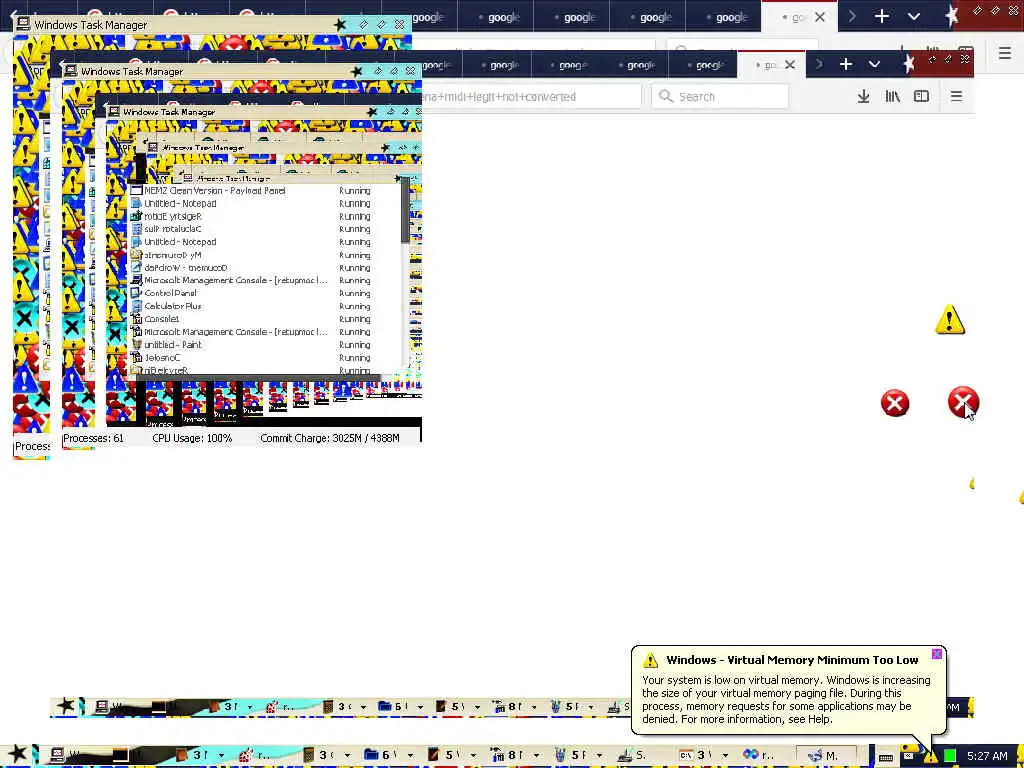Click the Task Manager list scrollbar thumb

pyautogui.click(x=406, y=210)
